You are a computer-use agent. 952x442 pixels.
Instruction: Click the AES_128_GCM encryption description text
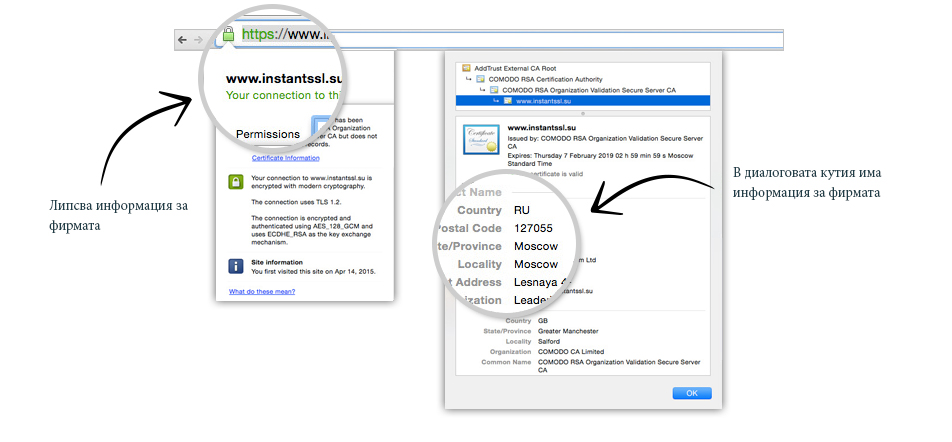[312, 230]
